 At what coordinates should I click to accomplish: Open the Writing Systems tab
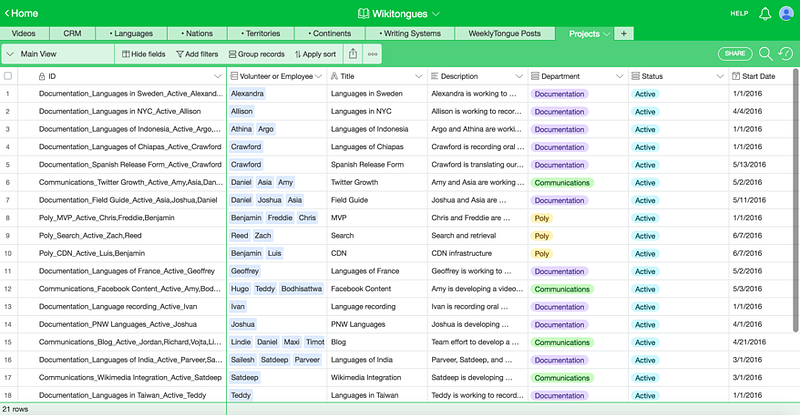coord(410,34)
